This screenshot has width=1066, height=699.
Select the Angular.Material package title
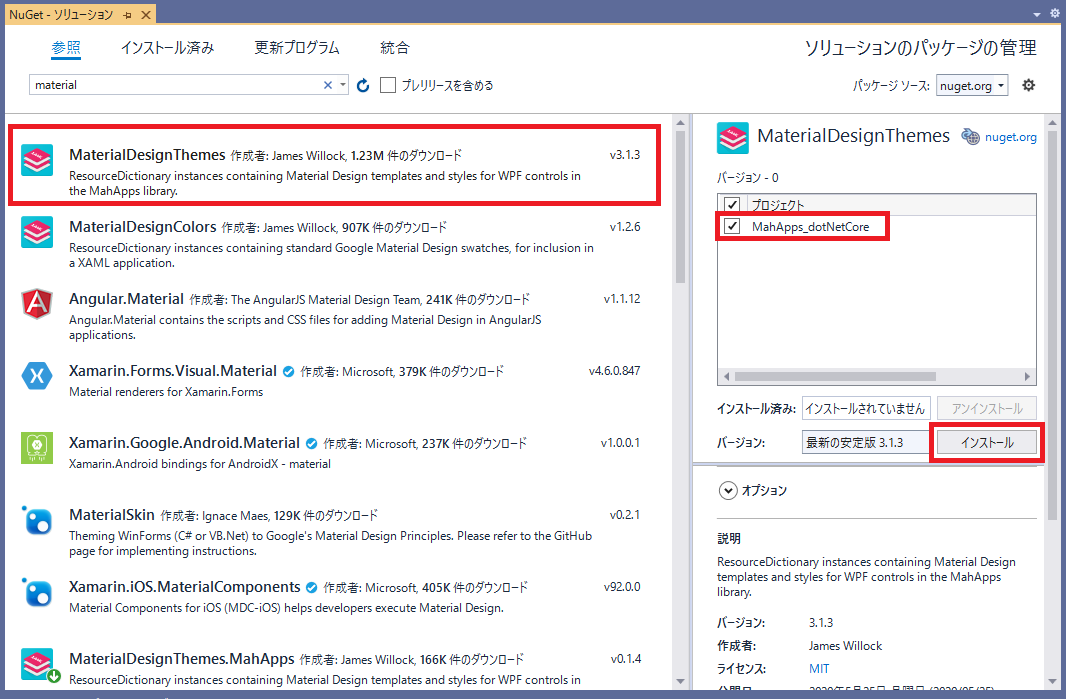pos(126,299)
